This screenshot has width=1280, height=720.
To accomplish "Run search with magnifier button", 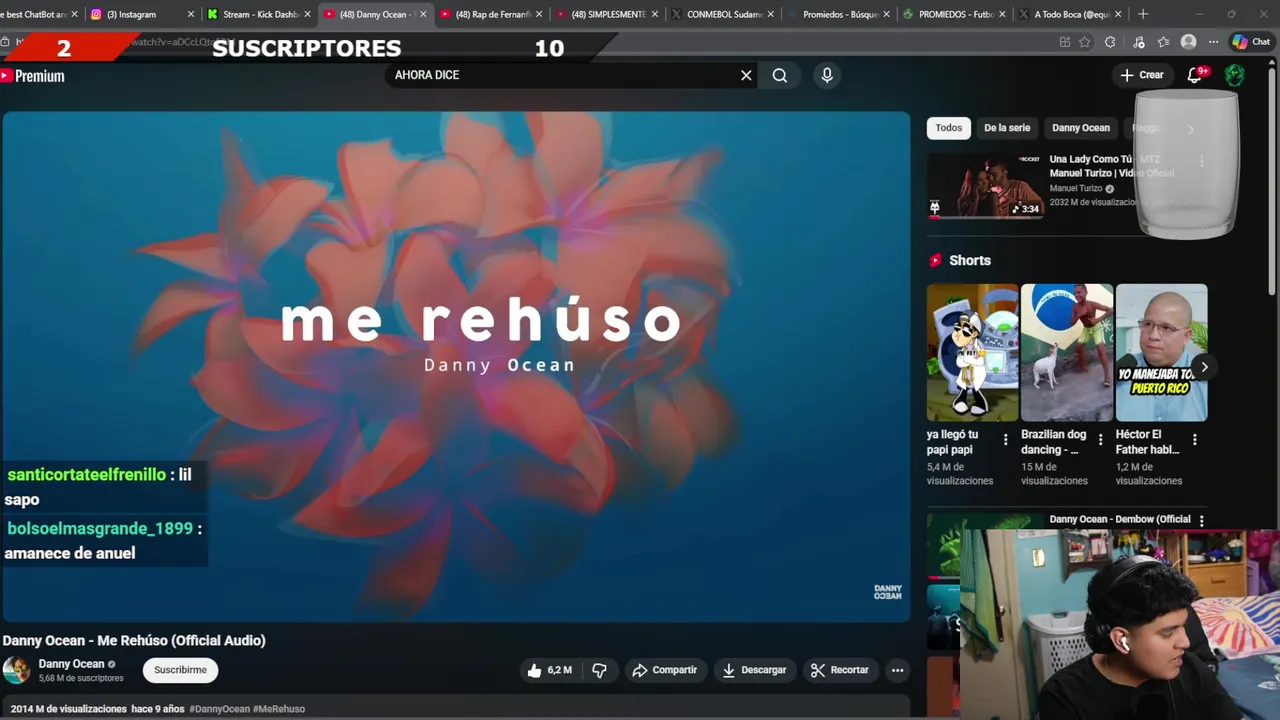I will click(780, 75).
